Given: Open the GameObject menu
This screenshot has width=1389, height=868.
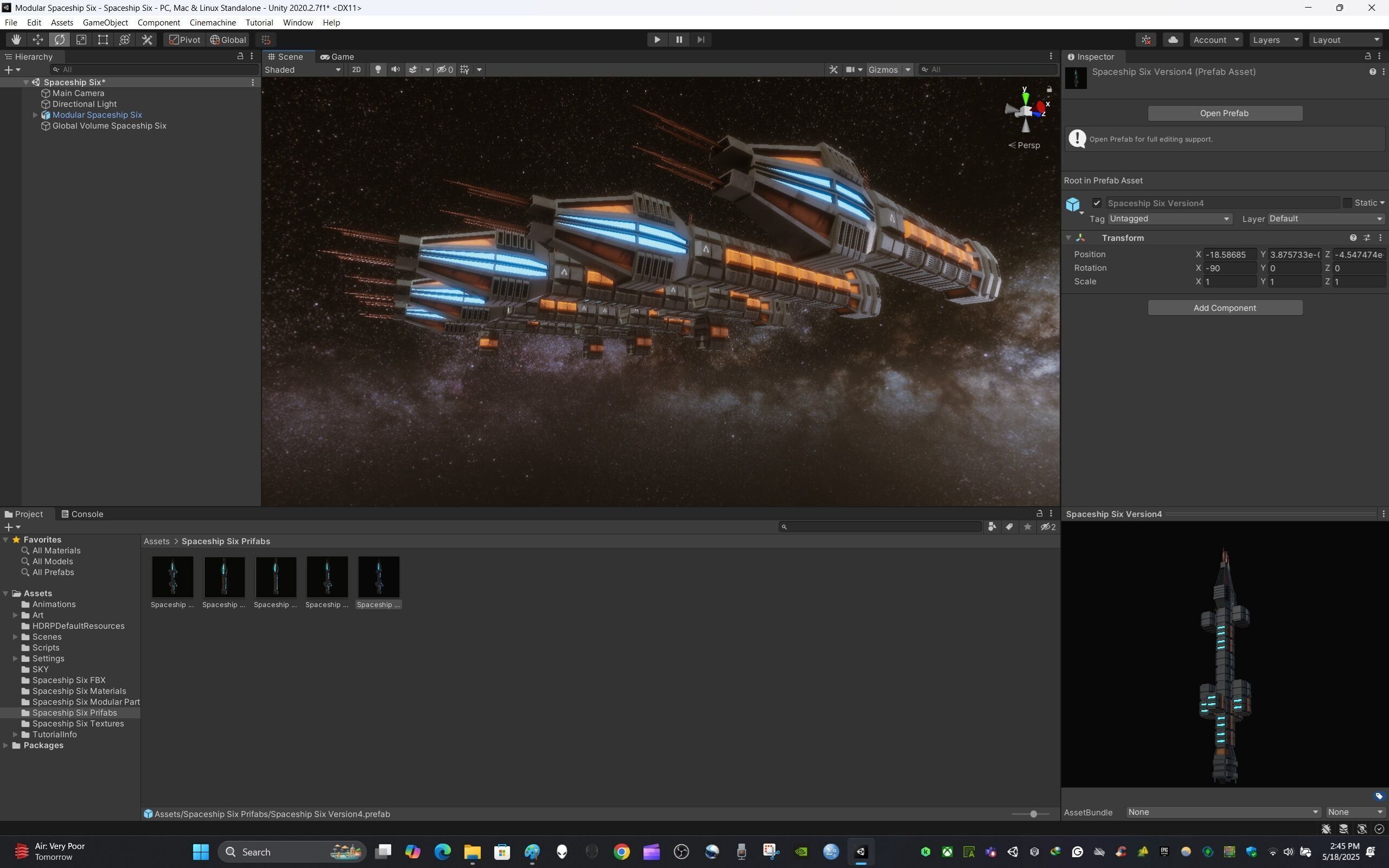Looking at the screenshot, I should click(105, 22).
